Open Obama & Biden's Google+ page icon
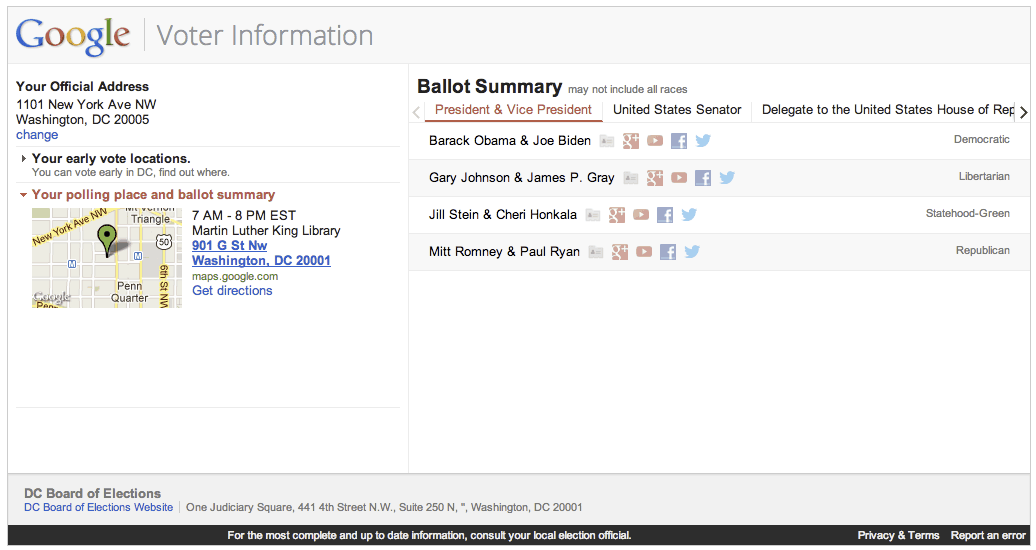 [x=631, y=141]
